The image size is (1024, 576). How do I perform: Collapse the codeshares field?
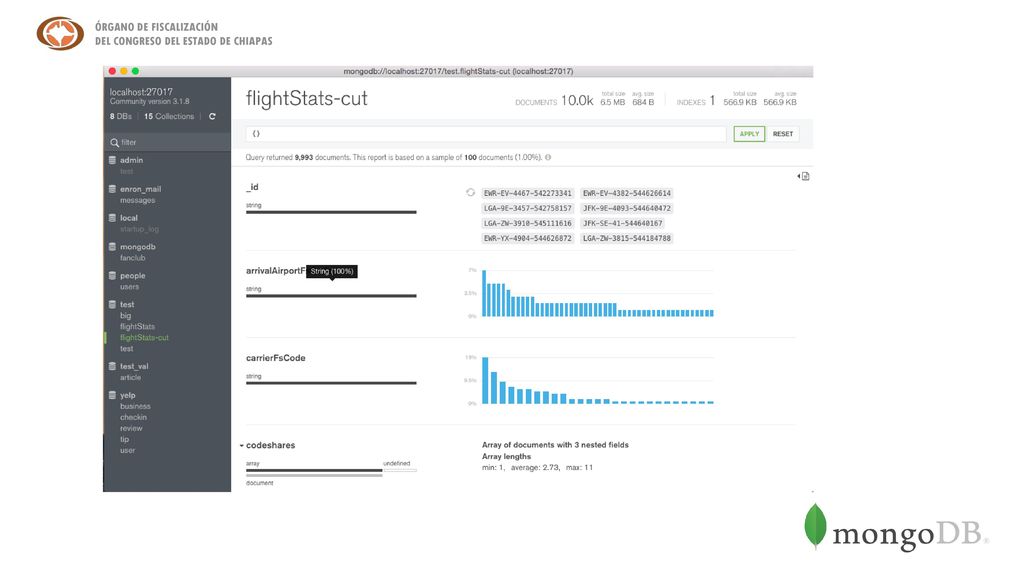[x=242, y=445]
